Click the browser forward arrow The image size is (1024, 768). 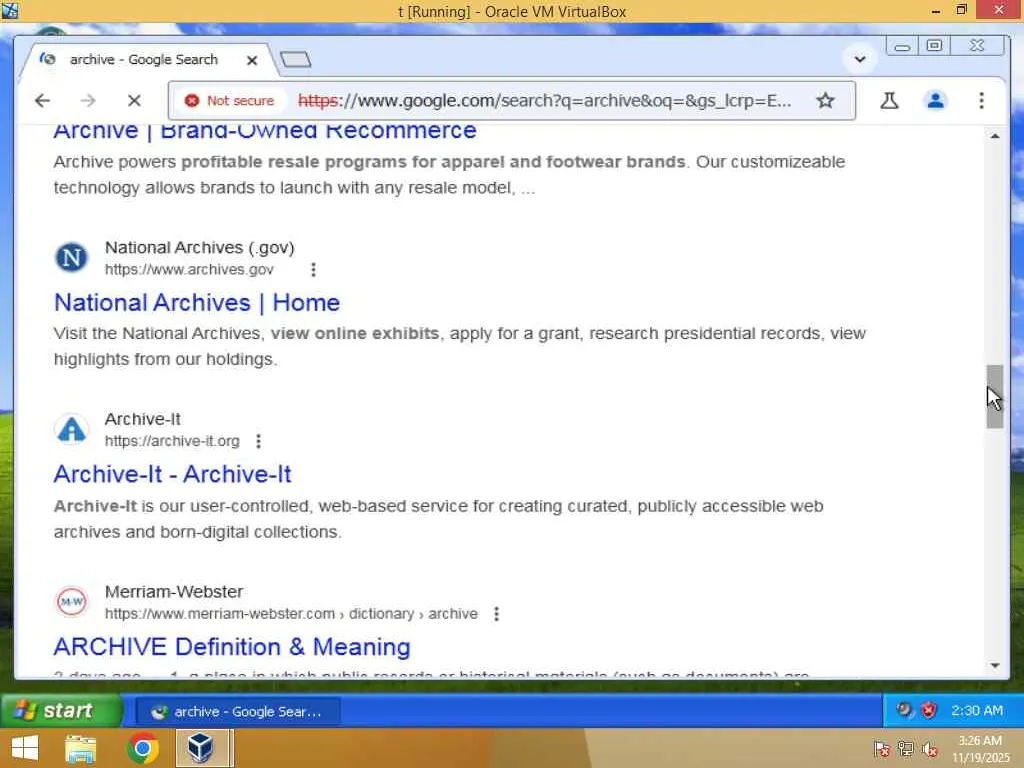[88, 101]
